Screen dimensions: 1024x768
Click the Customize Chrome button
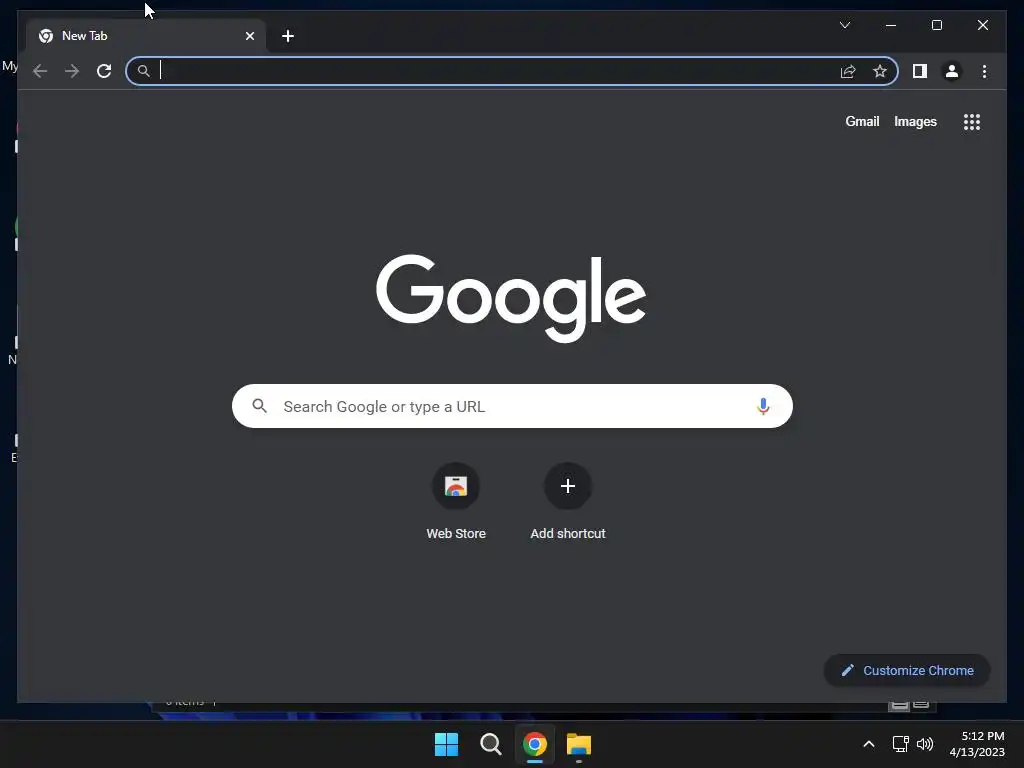point(906,671)
